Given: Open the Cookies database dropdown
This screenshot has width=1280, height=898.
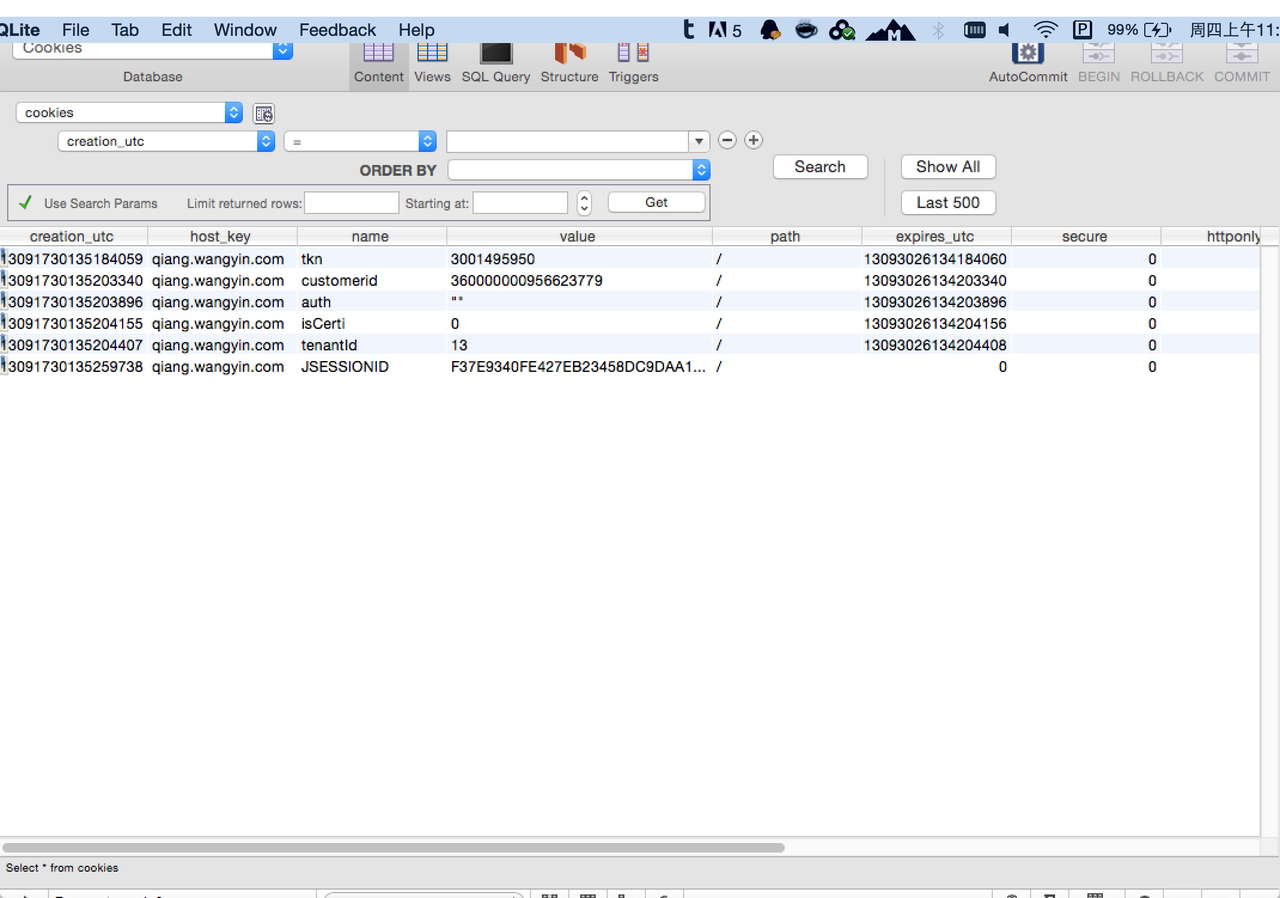Looking at the screenshot, I should tap(152, 48).
